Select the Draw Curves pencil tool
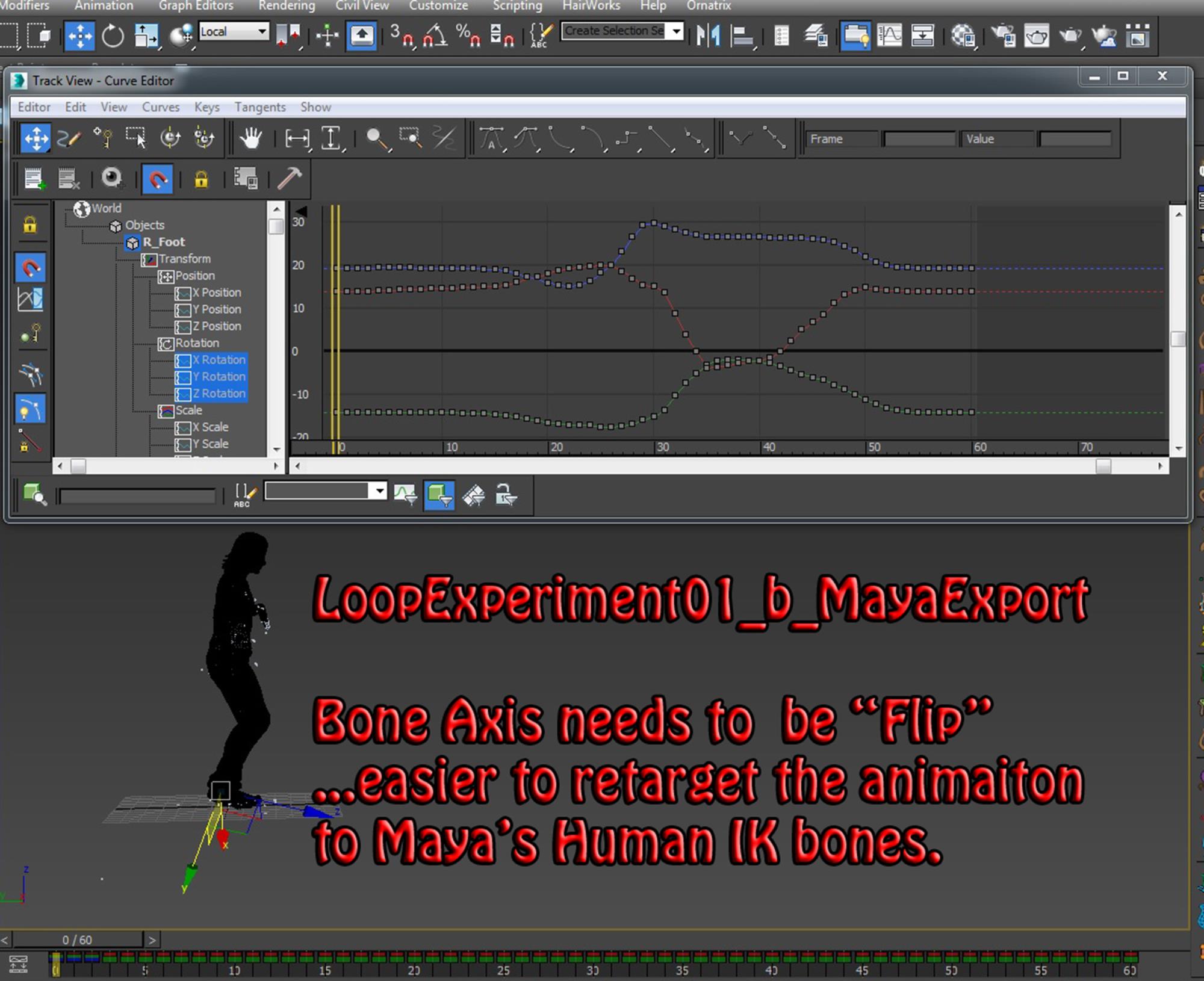 coord(69,138)
